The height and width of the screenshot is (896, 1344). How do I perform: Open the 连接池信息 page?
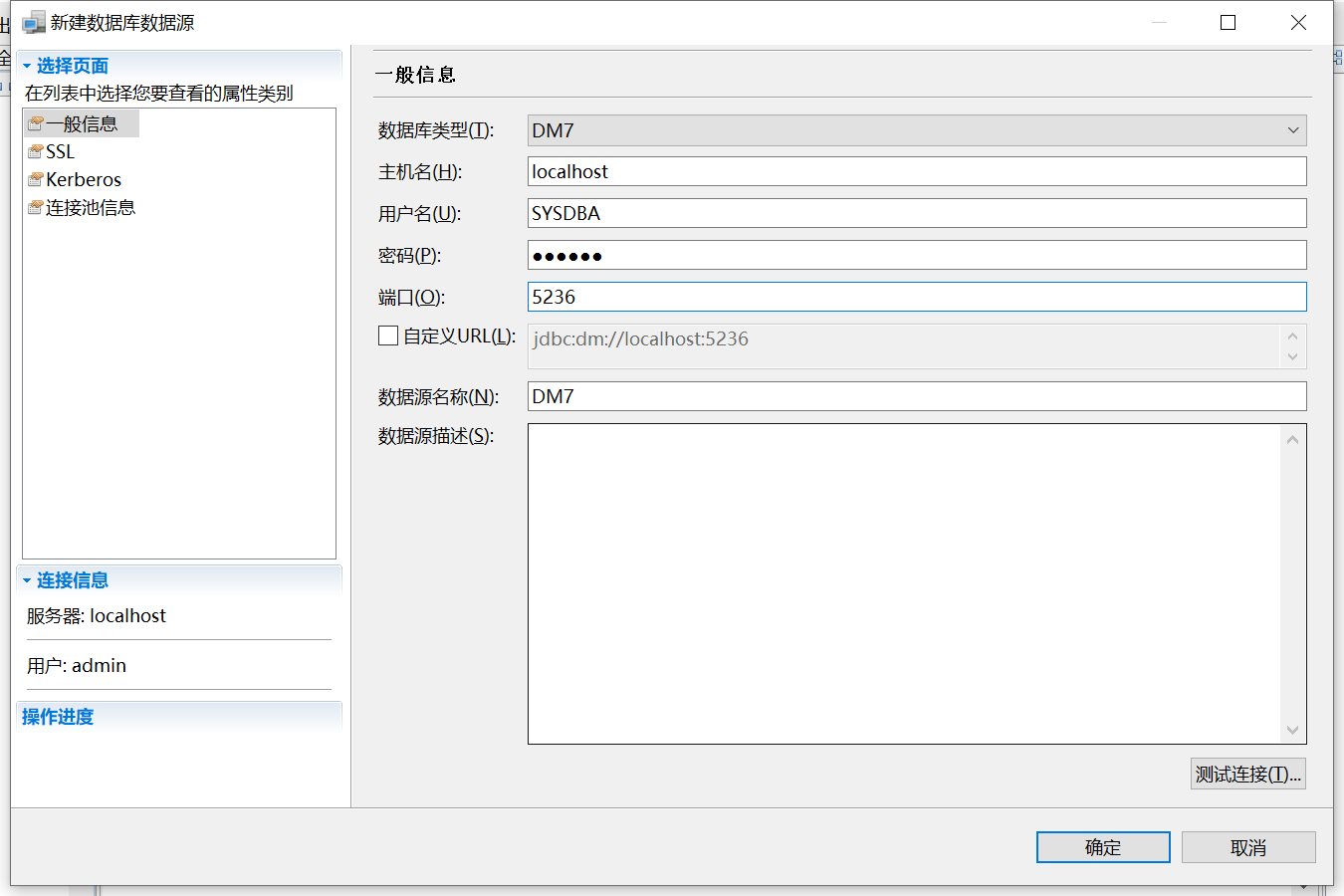(91, 207)
